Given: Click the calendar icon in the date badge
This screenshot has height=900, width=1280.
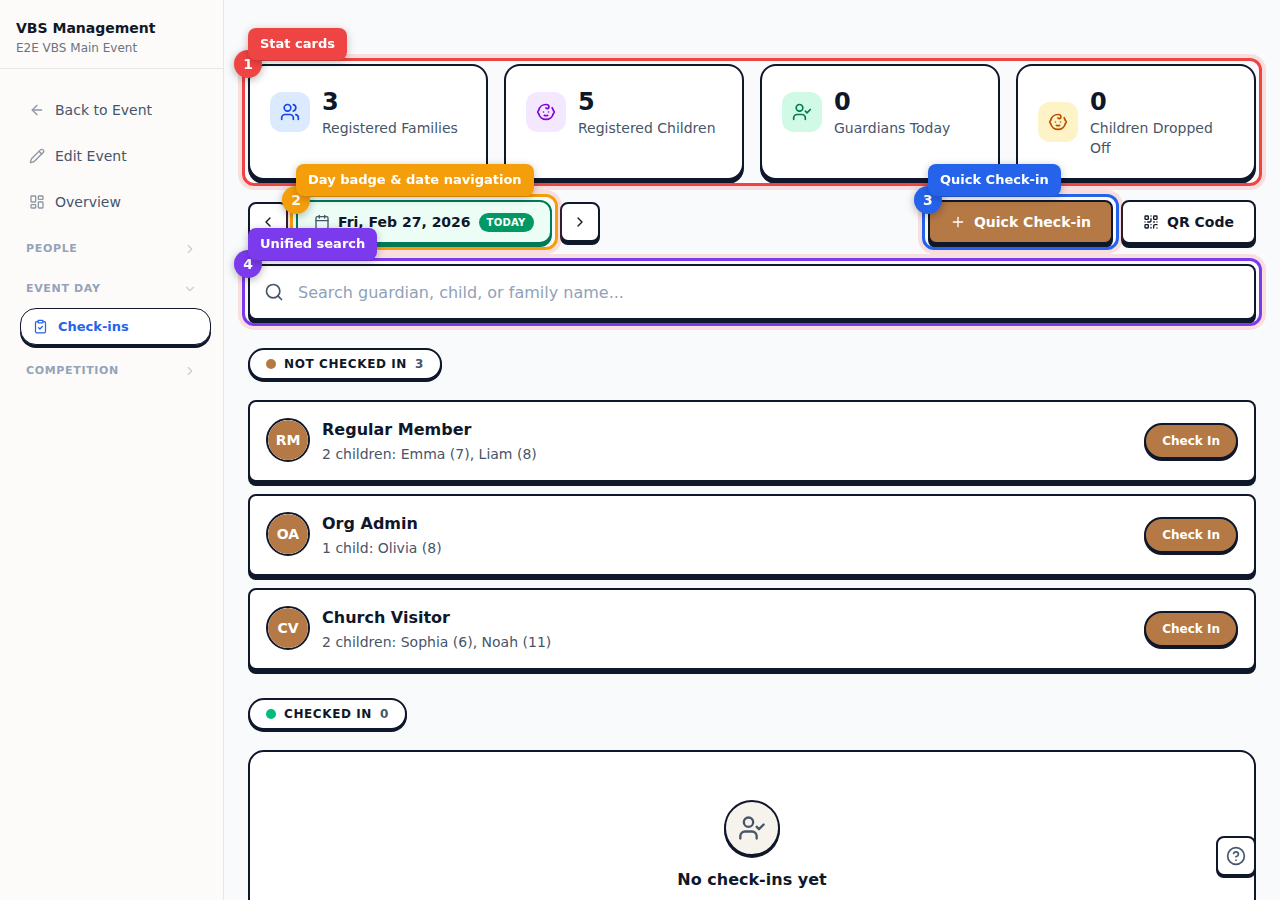Looking at the screenshot, I should 322,222.
